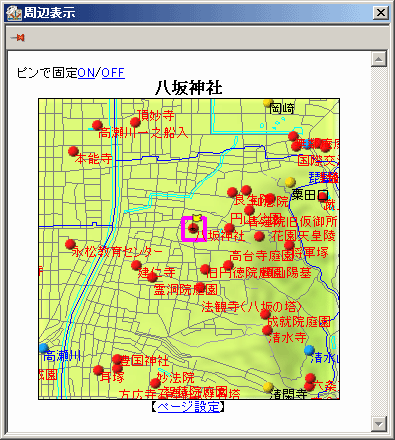The width and height of the screenshot is (395, 440).
Task: Click the red marker for 本能寺
Action: tap(73, 151)
